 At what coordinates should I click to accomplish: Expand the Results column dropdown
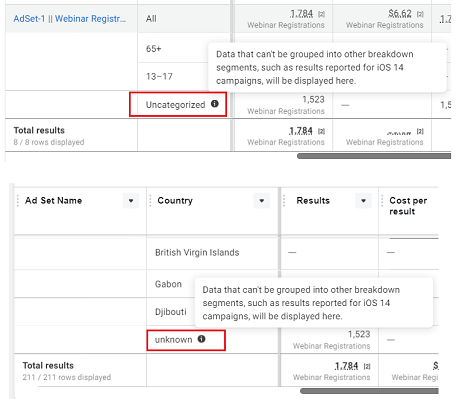coord(363,201)
